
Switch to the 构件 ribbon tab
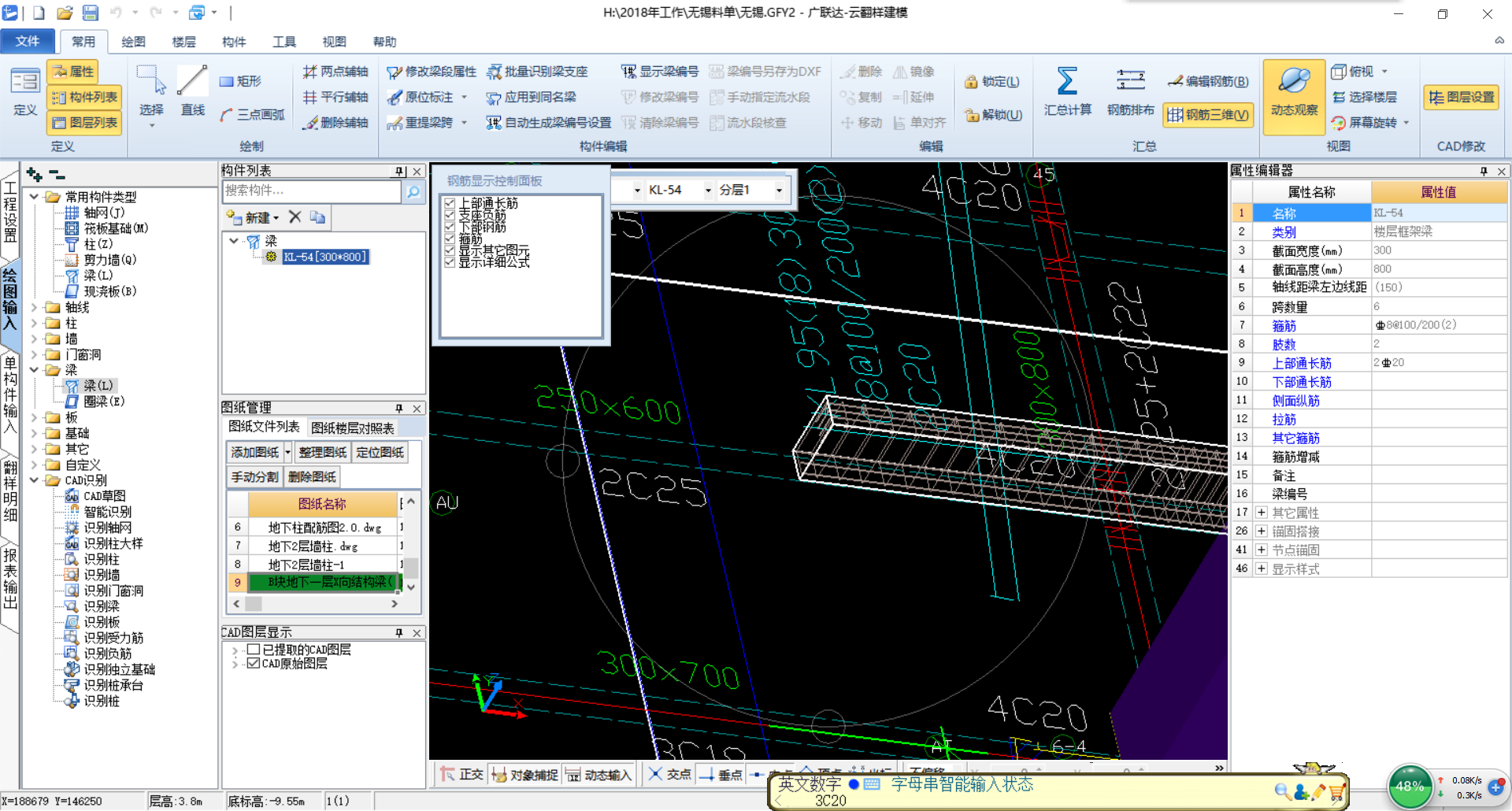click(x=234, y=42)
